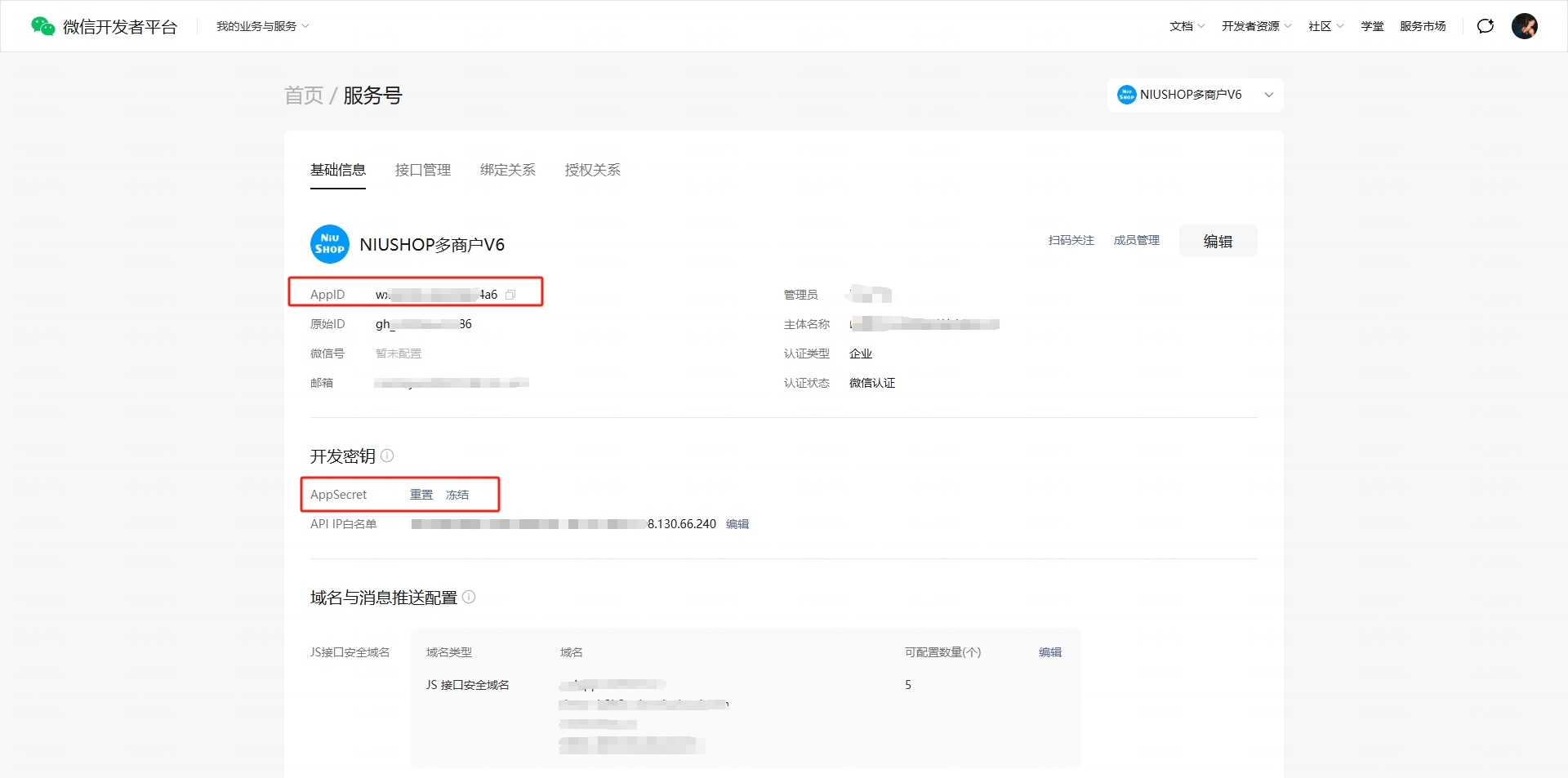This screenshot has width=1568, height=778.
Task: Open the notification message icon in header
Action: pyautogui.click(x=1485, y=26)
